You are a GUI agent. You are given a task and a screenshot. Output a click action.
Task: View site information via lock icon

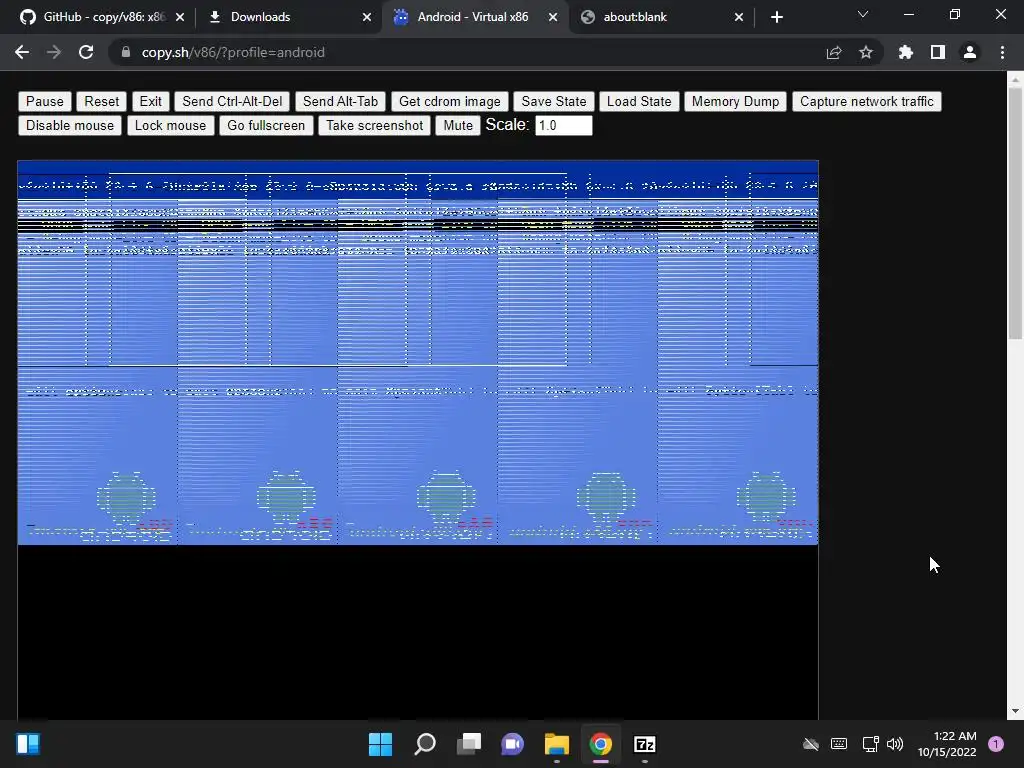(x=126, y=52)
